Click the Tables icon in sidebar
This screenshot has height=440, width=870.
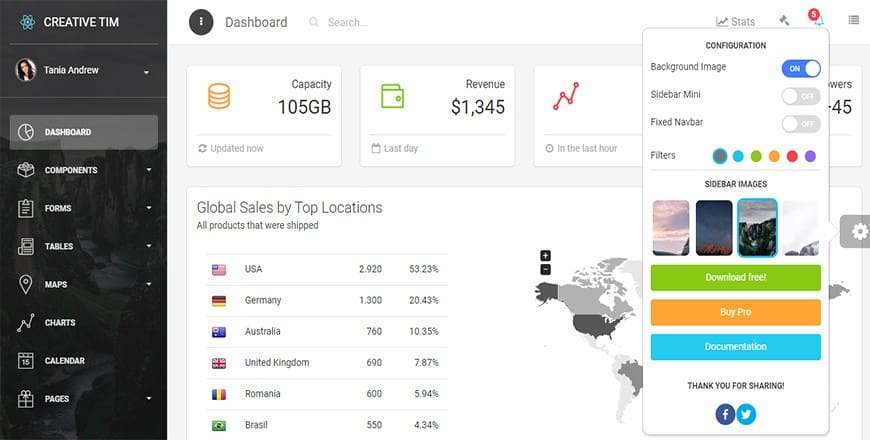[x=26, y=246]
